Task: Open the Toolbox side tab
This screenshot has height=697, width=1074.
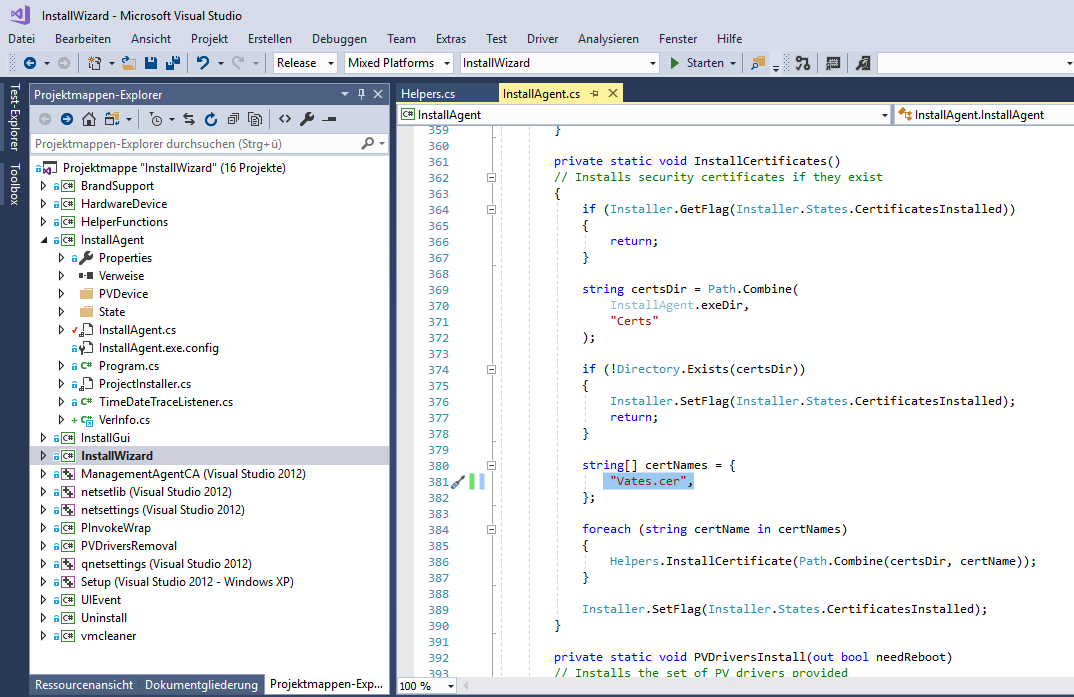Action: point(14,184)
